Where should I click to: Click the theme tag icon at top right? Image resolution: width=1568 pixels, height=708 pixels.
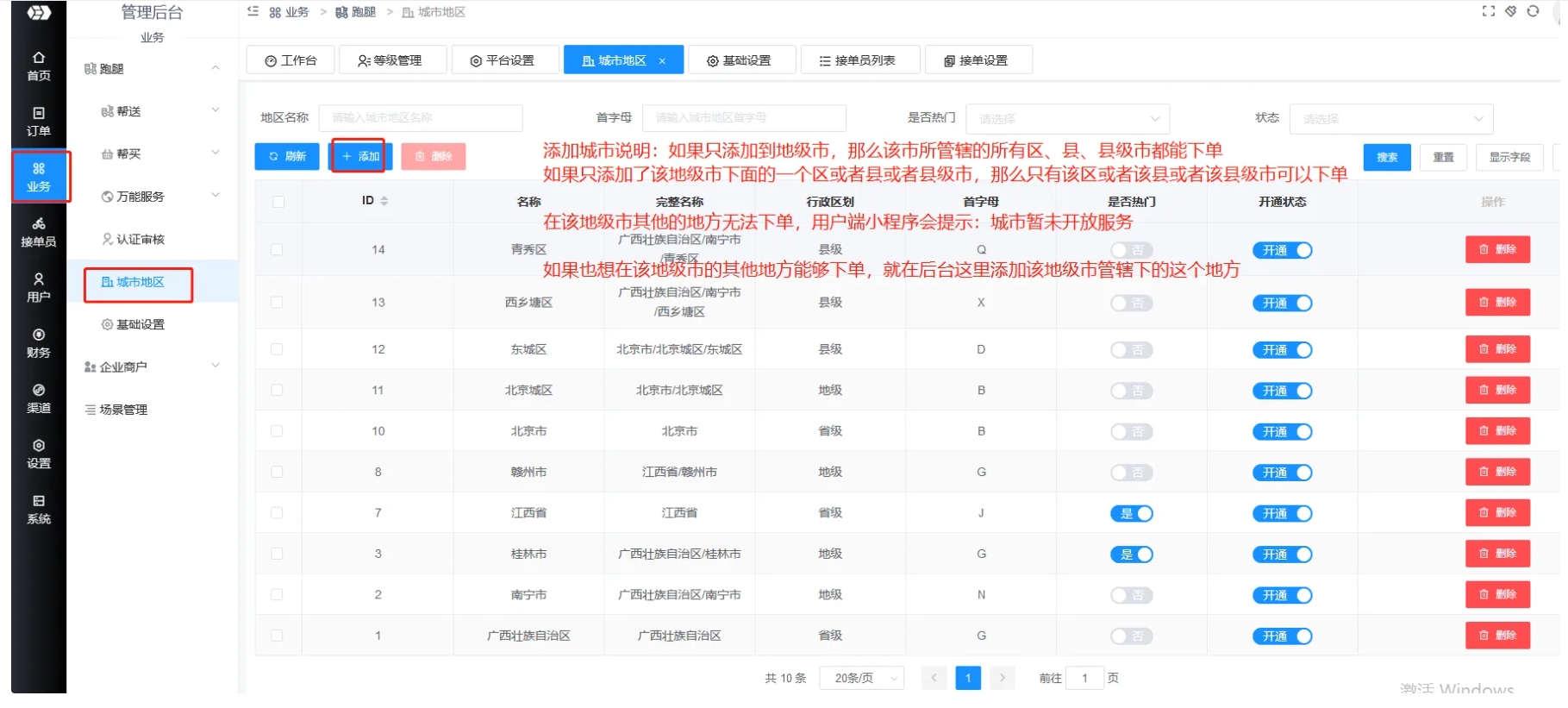(1510, 11)
